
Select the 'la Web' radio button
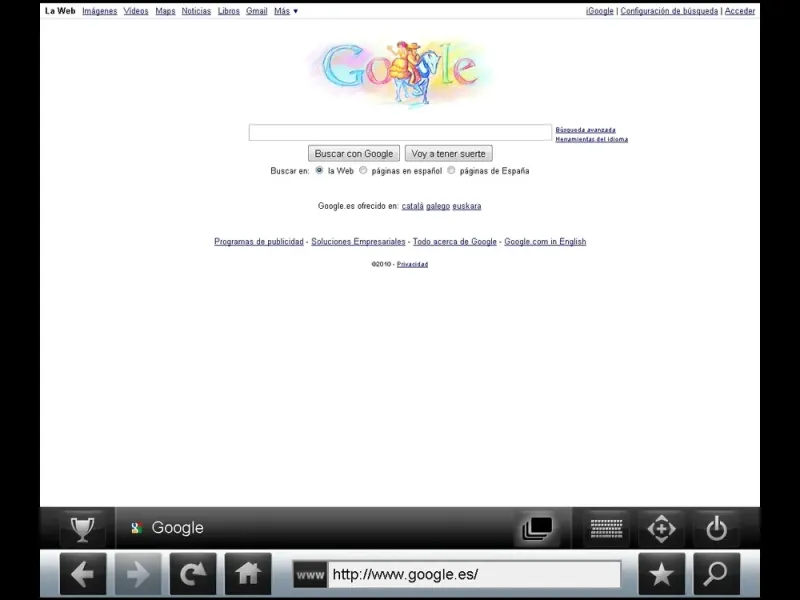pos(319,170)
